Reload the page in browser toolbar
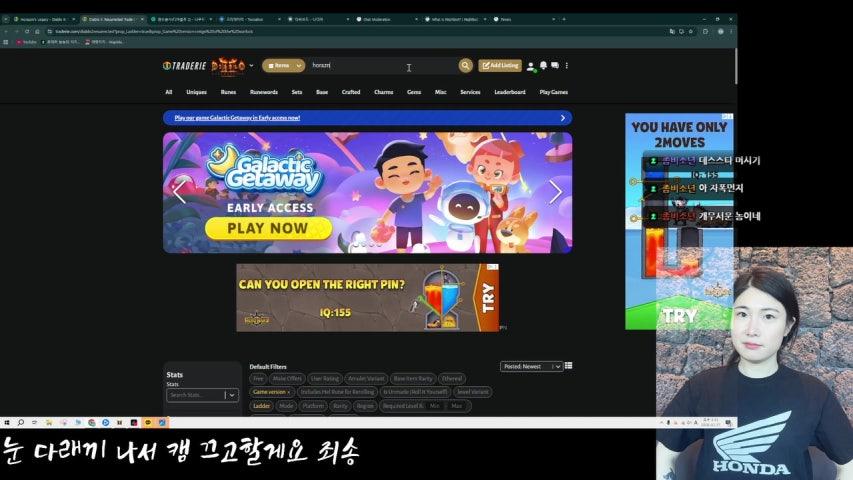 click(x=27, y=32)
